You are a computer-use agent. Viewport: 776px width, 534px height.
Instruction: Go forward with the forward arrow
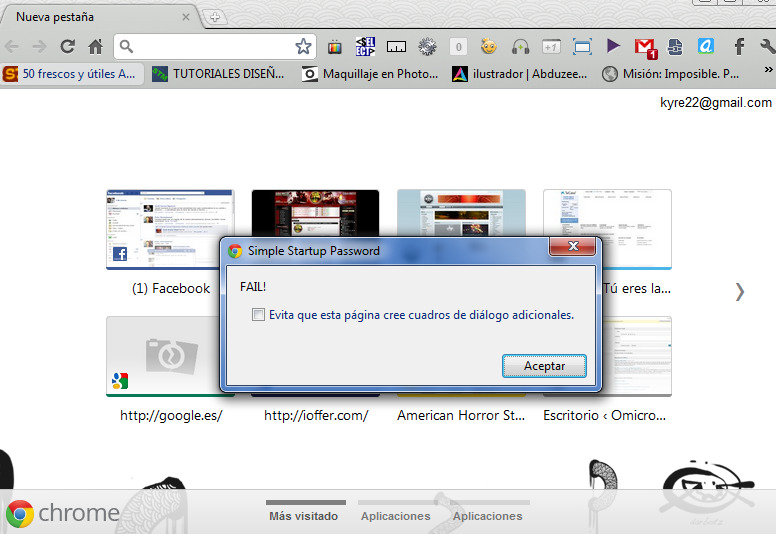pos(39,47)
